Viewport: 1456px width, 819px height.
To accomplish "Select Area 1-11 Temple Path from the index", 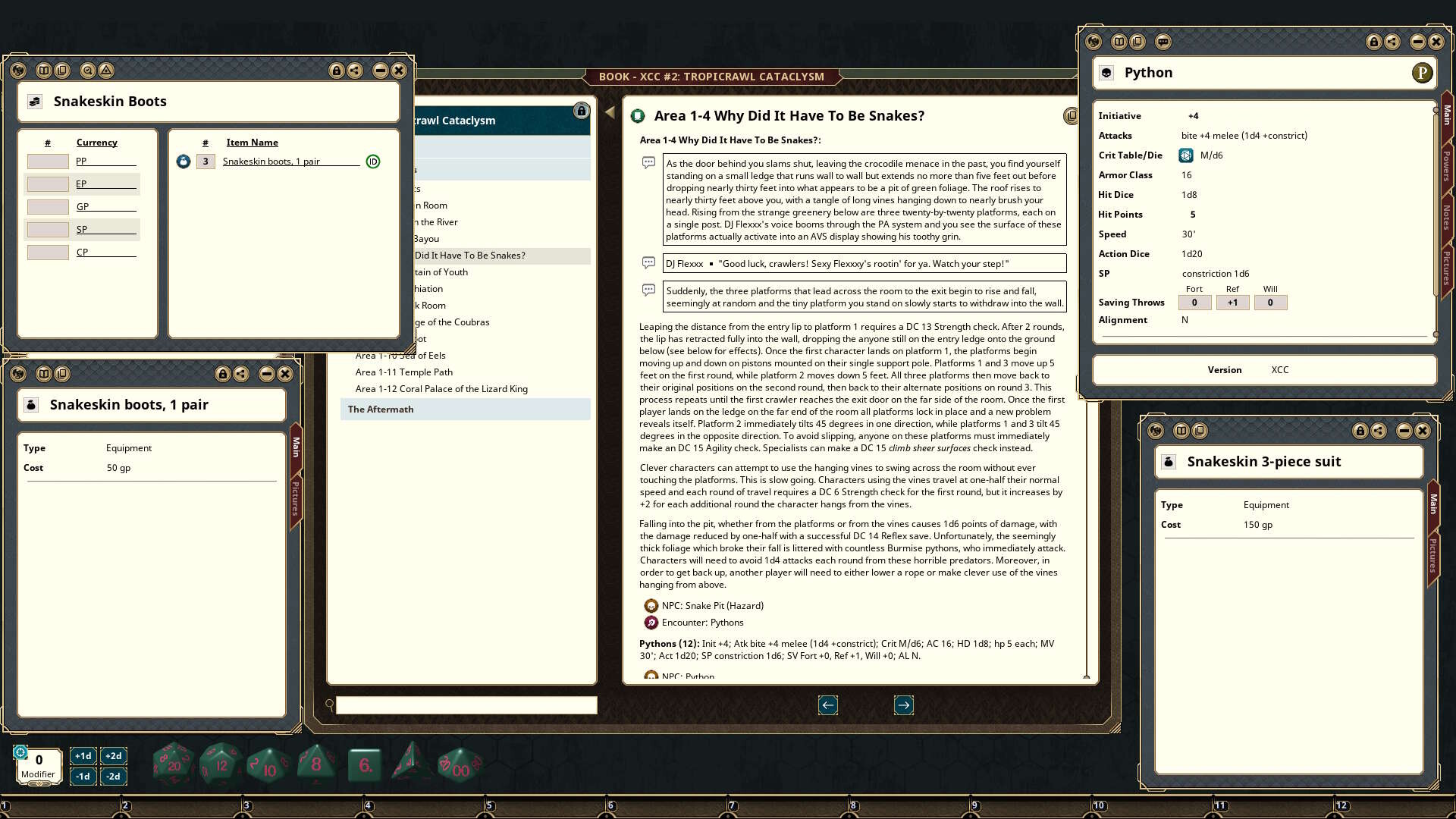I will click(x=403, y=372).
